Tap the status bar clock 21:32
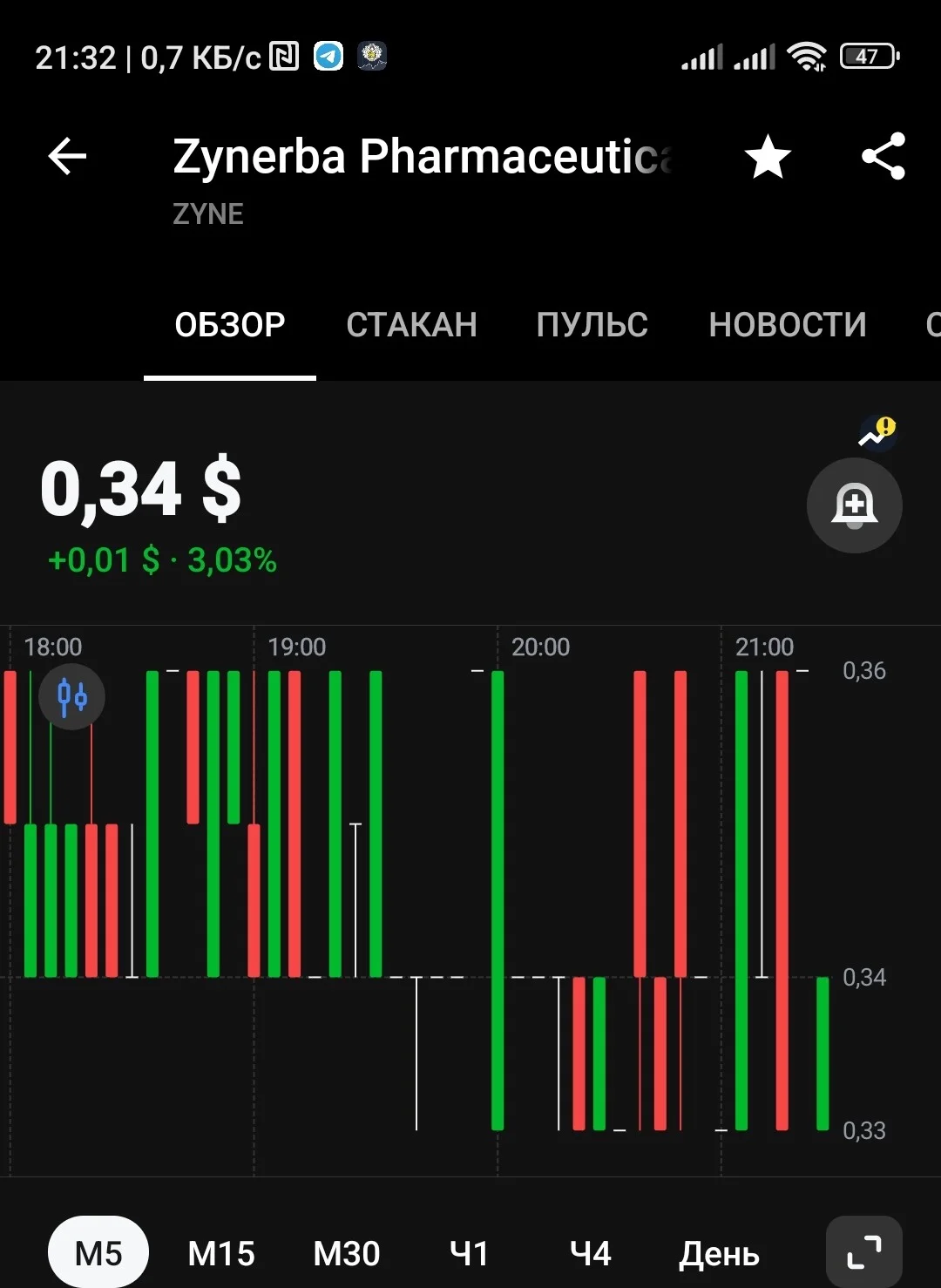 pyautogui.click(x=76, y=58)
